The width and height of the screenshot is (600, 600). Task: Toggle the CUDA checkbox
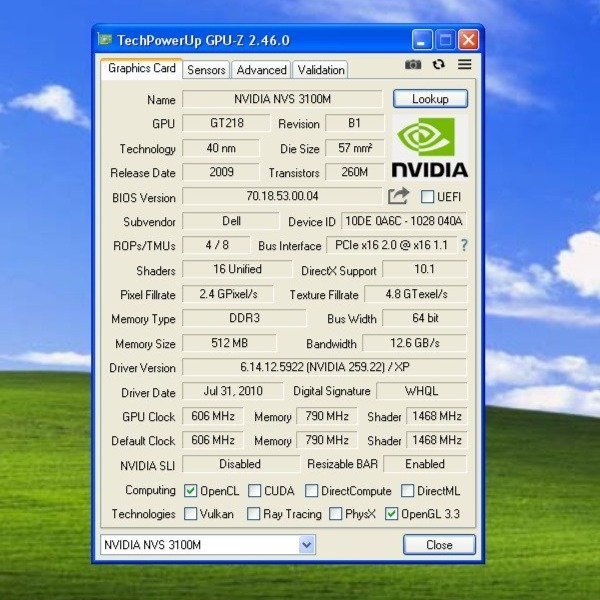(254, 491)
